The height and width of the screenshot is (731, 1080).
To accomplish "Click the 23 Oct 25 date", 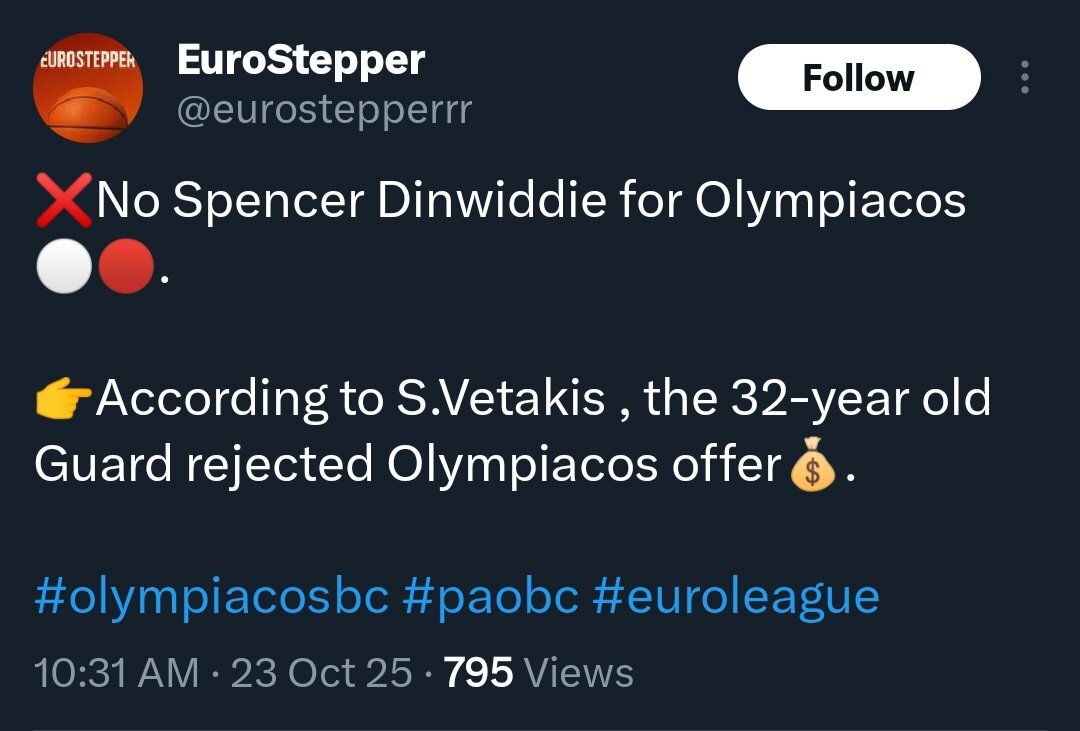I will click(321, 673).
